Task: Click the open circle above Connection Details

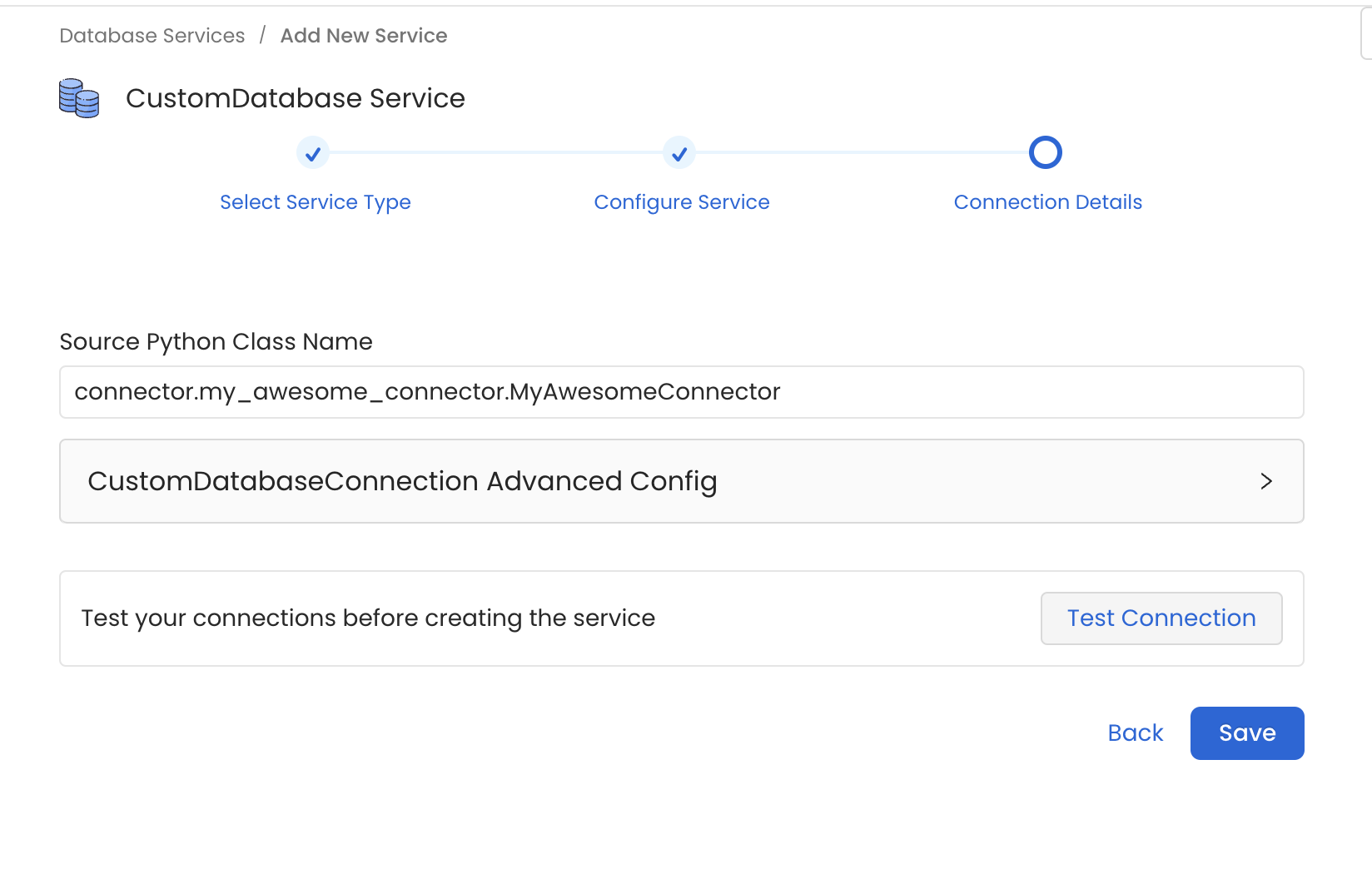Action: point(1045,153)
